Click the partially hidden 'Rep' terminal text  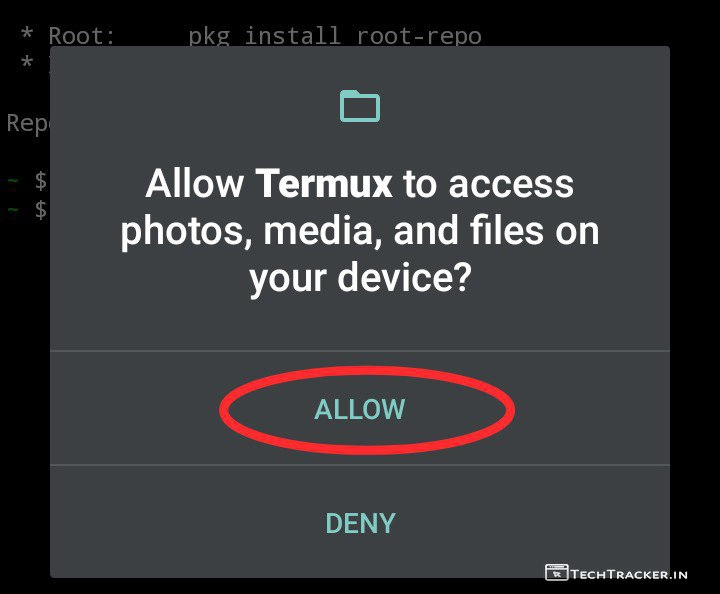(28, 123)
